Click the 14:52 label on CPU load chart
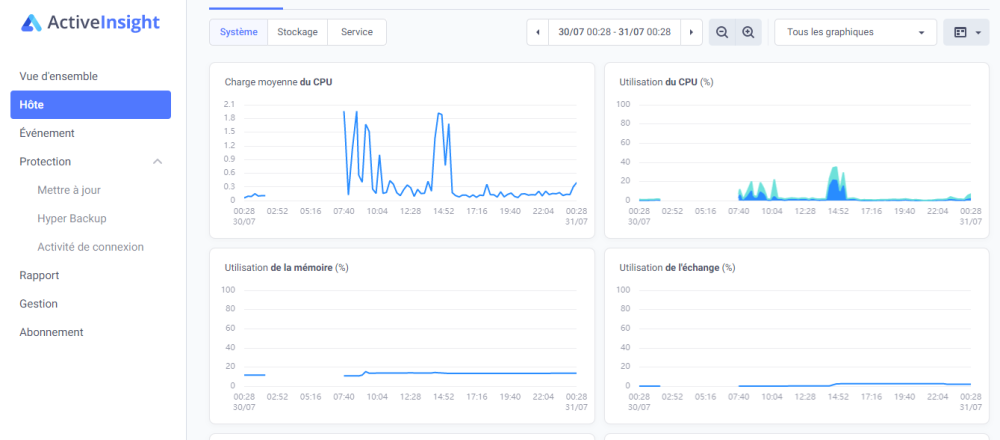1000x440 pixels. (444, 211)
